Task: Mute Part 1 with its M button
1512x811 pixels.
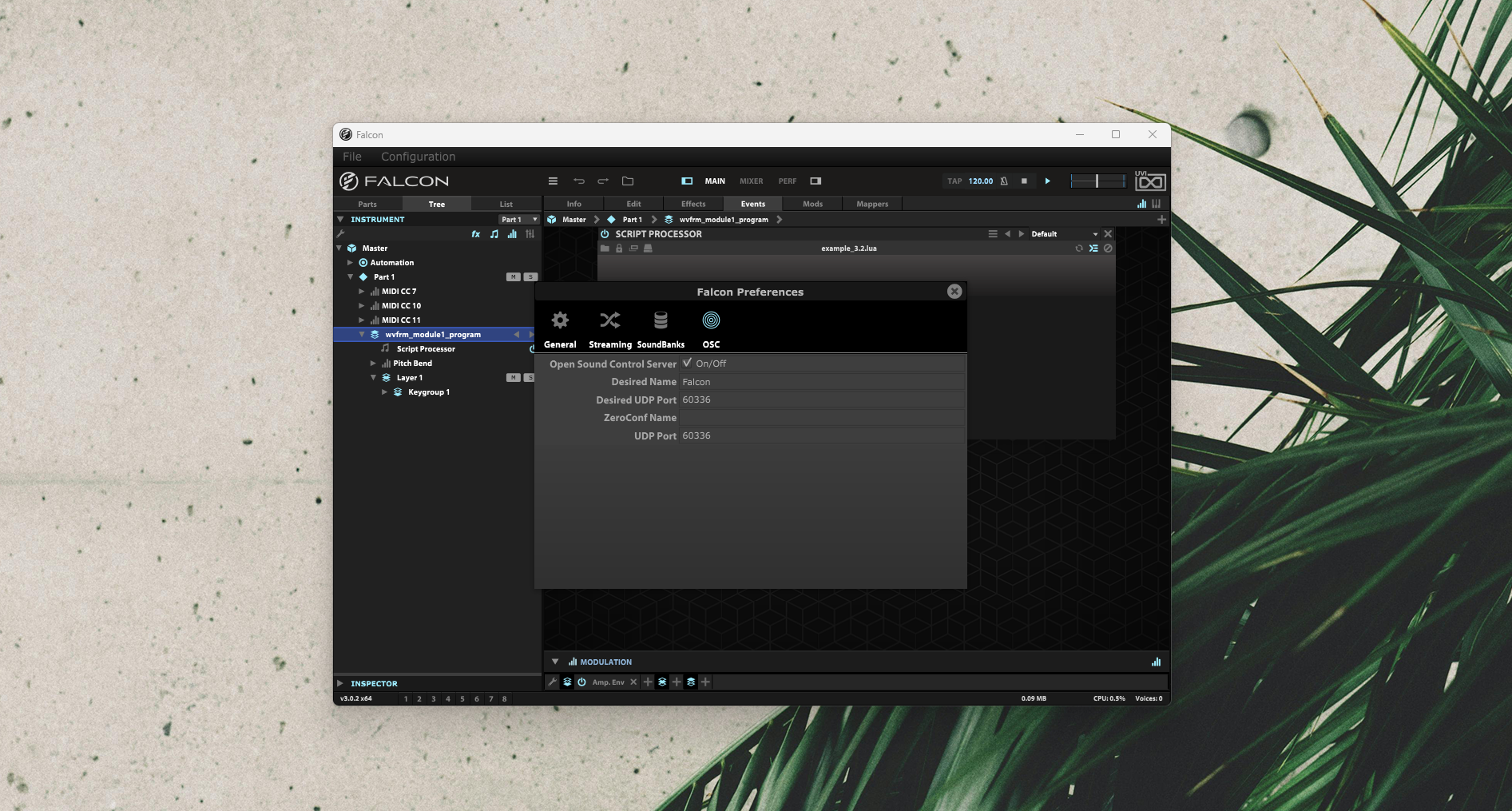Action: (513, 277)
